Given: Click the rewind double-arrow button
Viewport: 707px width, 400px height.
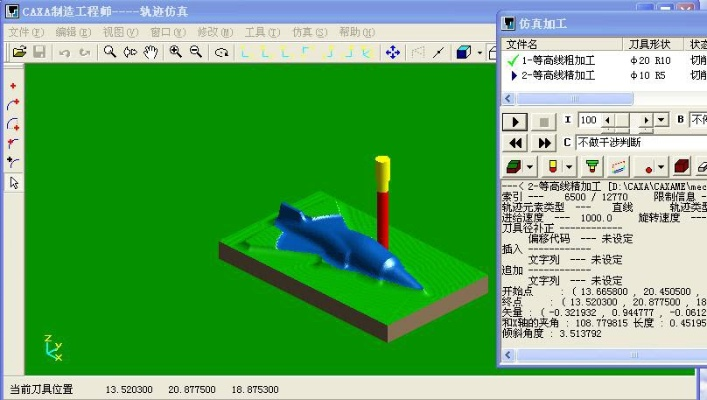Looking at the screenshot, I should (515, 143).
